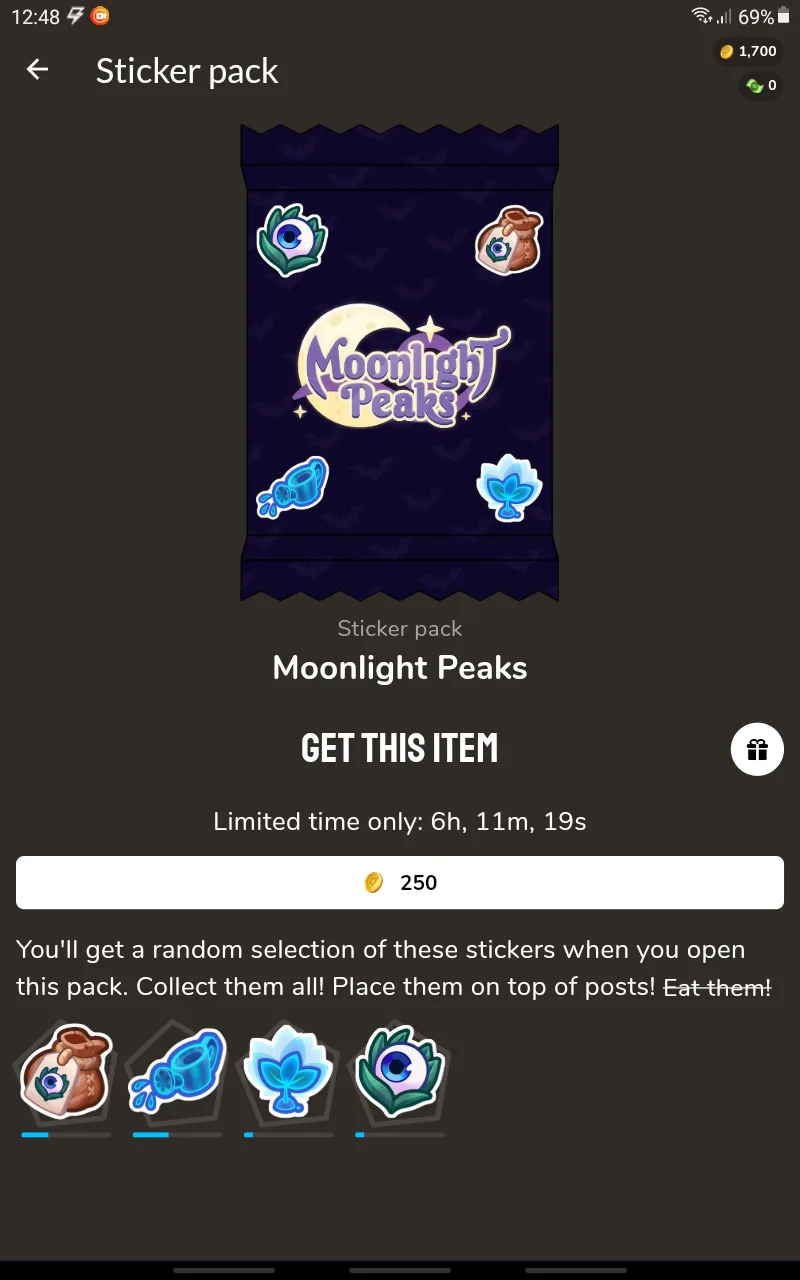Image resolution: width=800 pixels, height=1280 pixels.
Task: Open the gift icon button
Action: point(757,749)
